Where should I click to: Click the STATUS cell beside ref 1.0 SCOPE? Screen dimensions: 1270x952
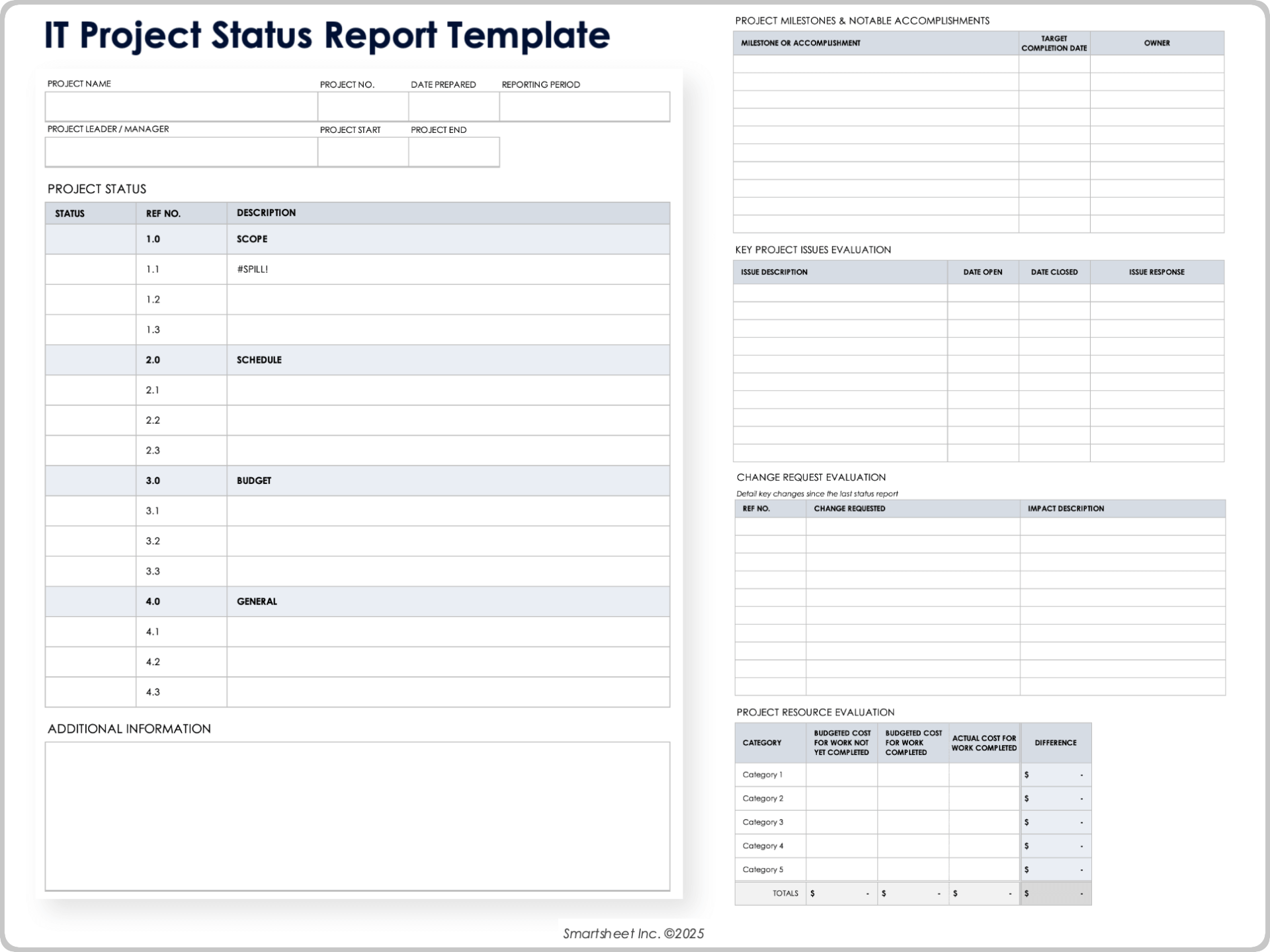(x=90, y=239)
